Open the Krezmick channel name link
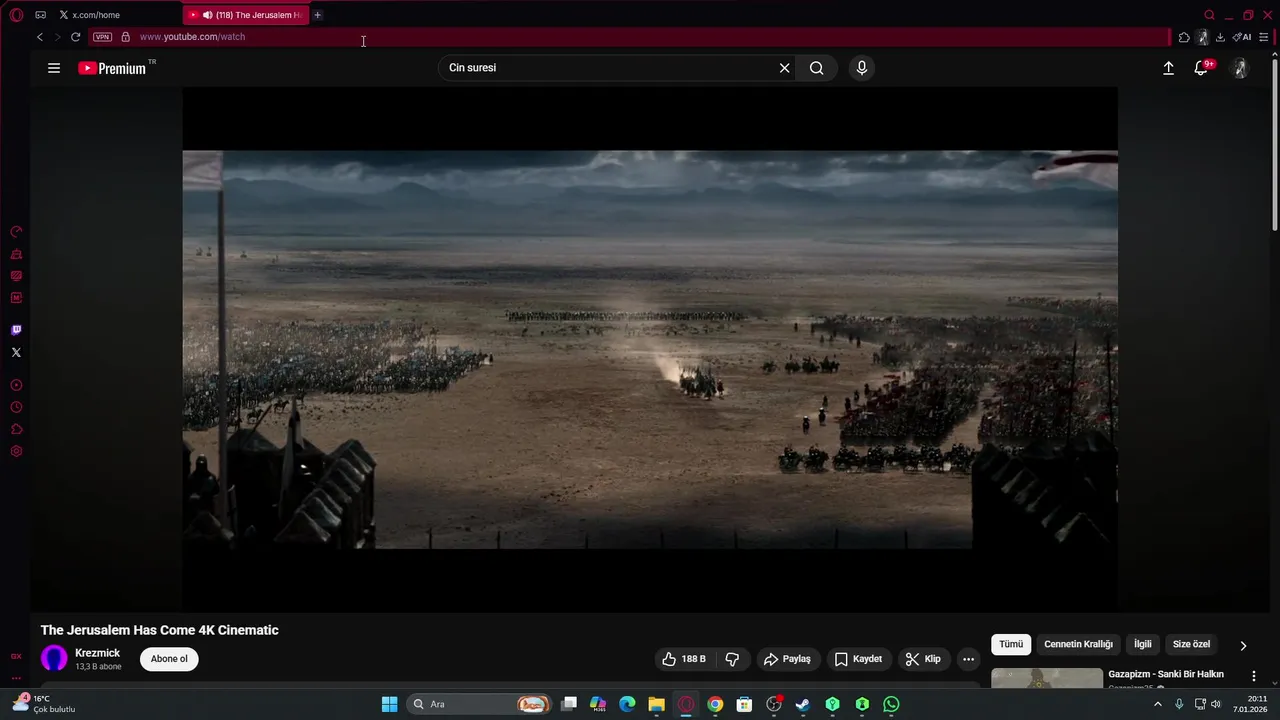This screenshot has width=1280, height=720. point(97,653)
